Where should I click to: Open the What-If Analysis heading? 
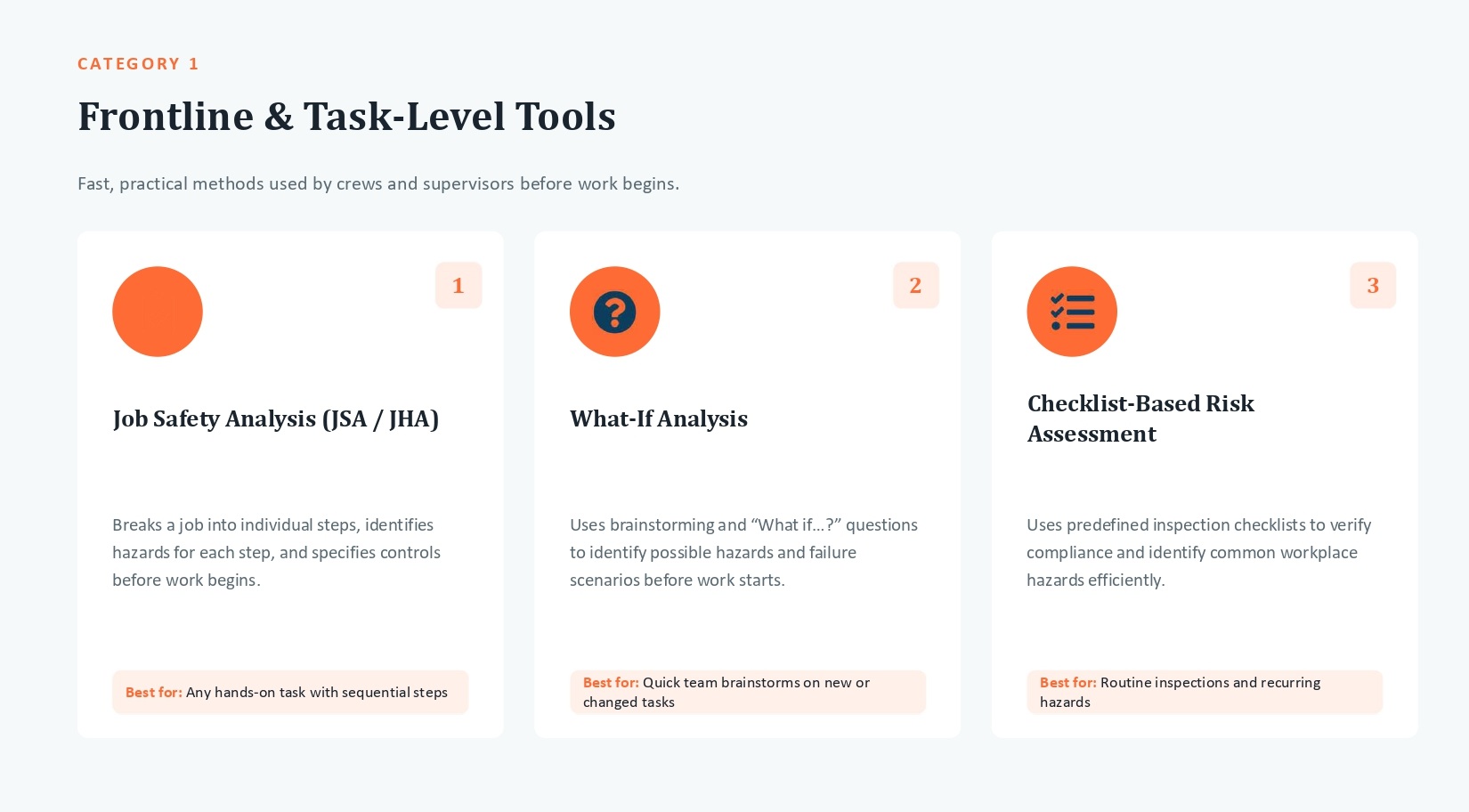click(x=659, y=418)
